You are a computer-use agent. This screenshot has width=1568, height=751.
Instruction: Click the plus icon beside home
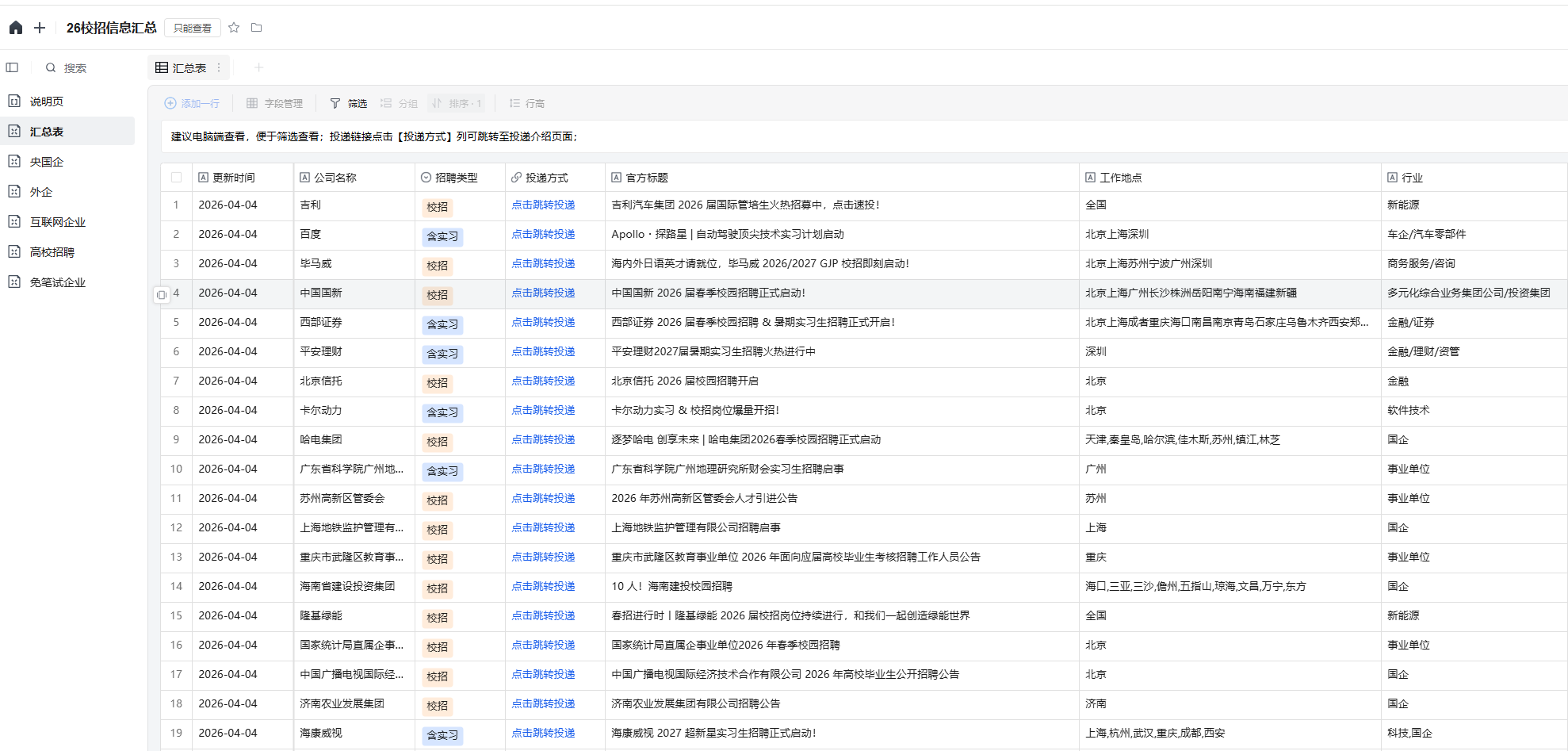coord(40,28)
